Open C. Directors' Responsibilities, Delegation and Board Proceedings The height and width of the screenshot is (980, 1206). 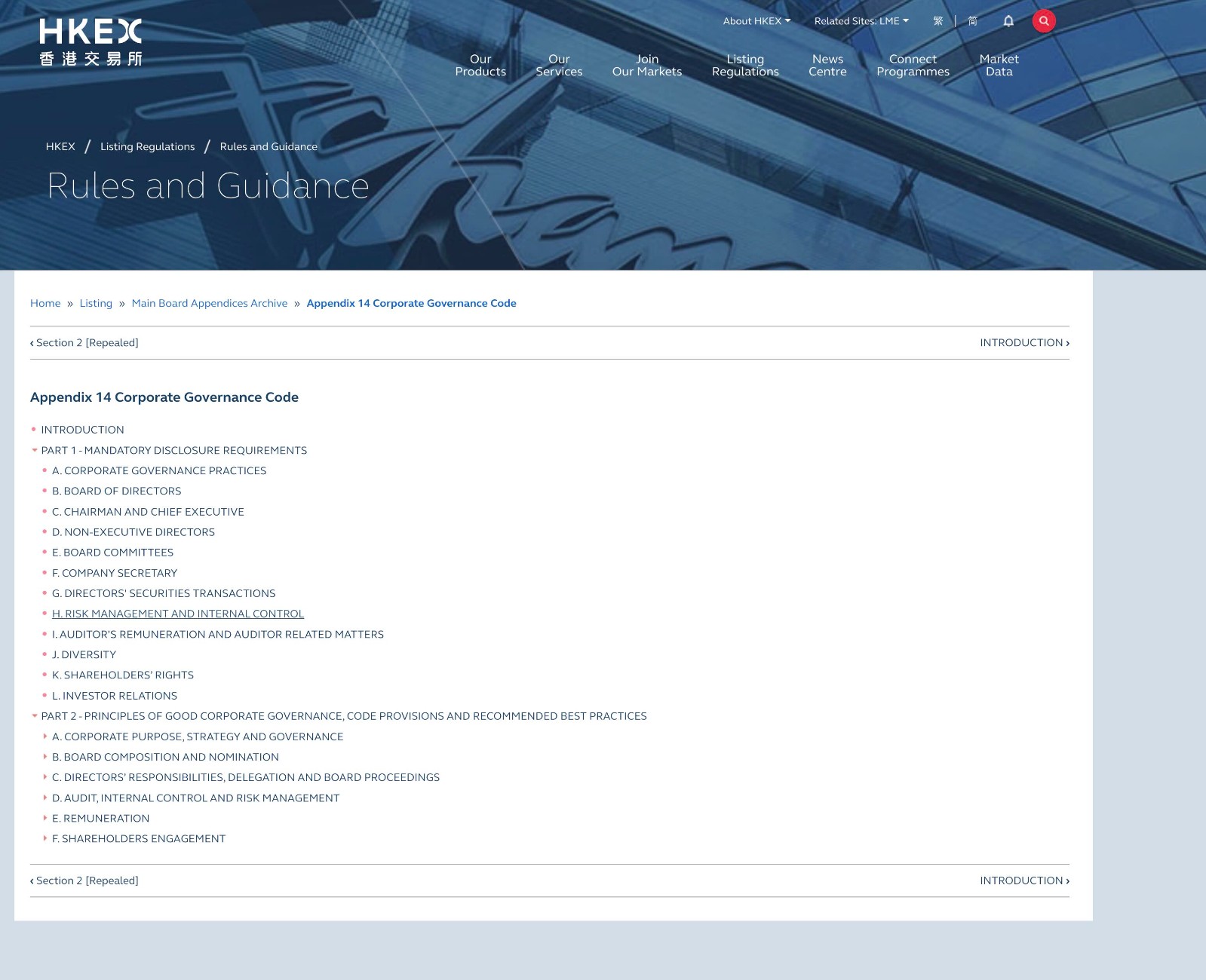[x=246, y=777]
